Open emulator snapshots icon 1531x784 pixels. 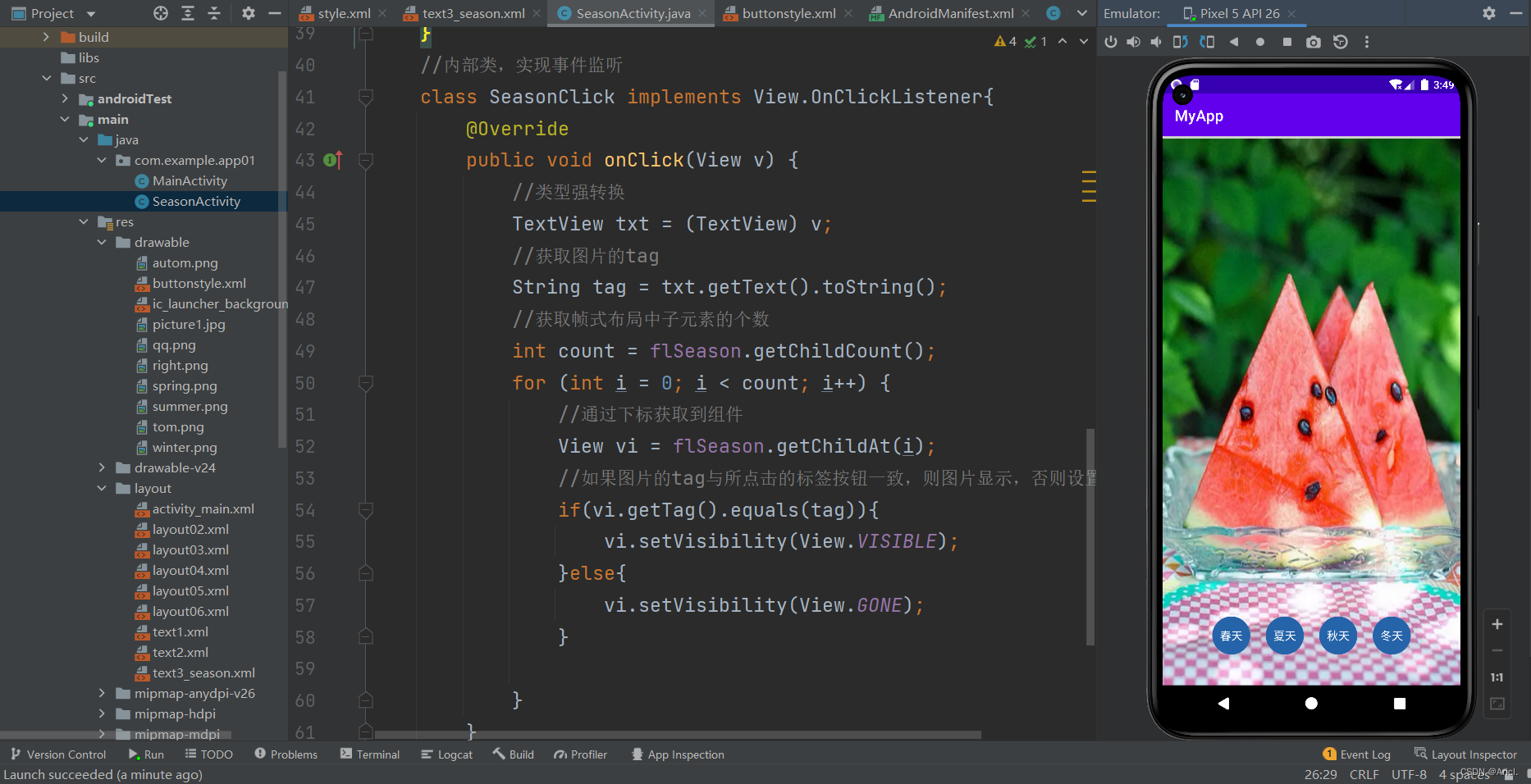pyautogui.click(x=1341, y=42)
